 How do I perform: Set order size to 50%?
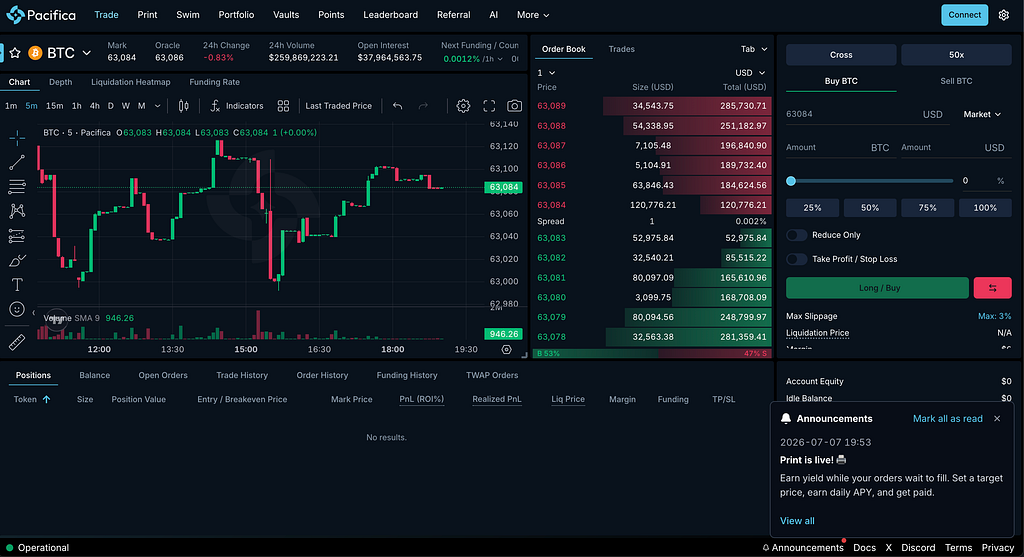coord(870,208)
